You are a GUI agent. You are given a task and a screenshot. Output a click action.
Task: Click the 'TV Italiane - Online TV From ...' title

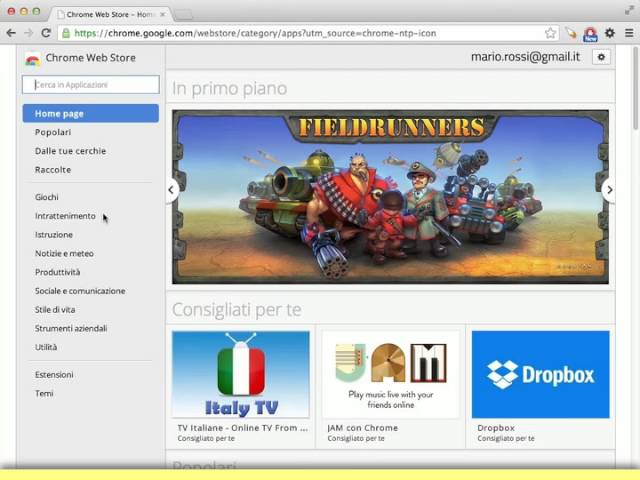tap(242, 428)
